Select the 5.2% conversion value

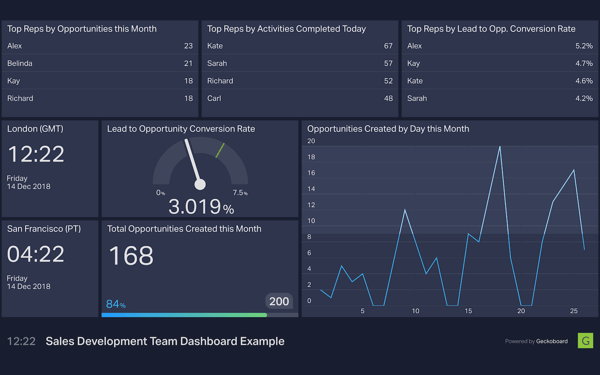click(x=584, y=46)
